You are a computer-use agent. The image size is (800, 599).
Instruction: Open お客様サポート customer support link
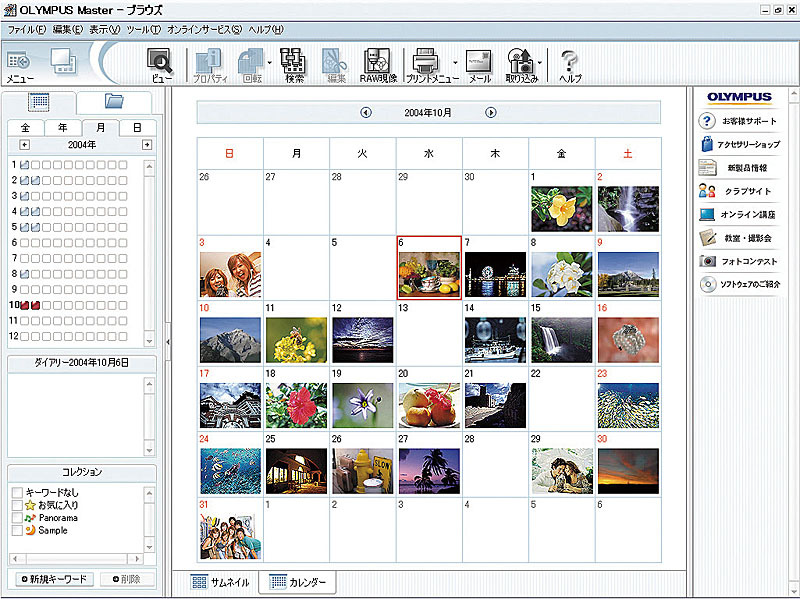[738, 121]
